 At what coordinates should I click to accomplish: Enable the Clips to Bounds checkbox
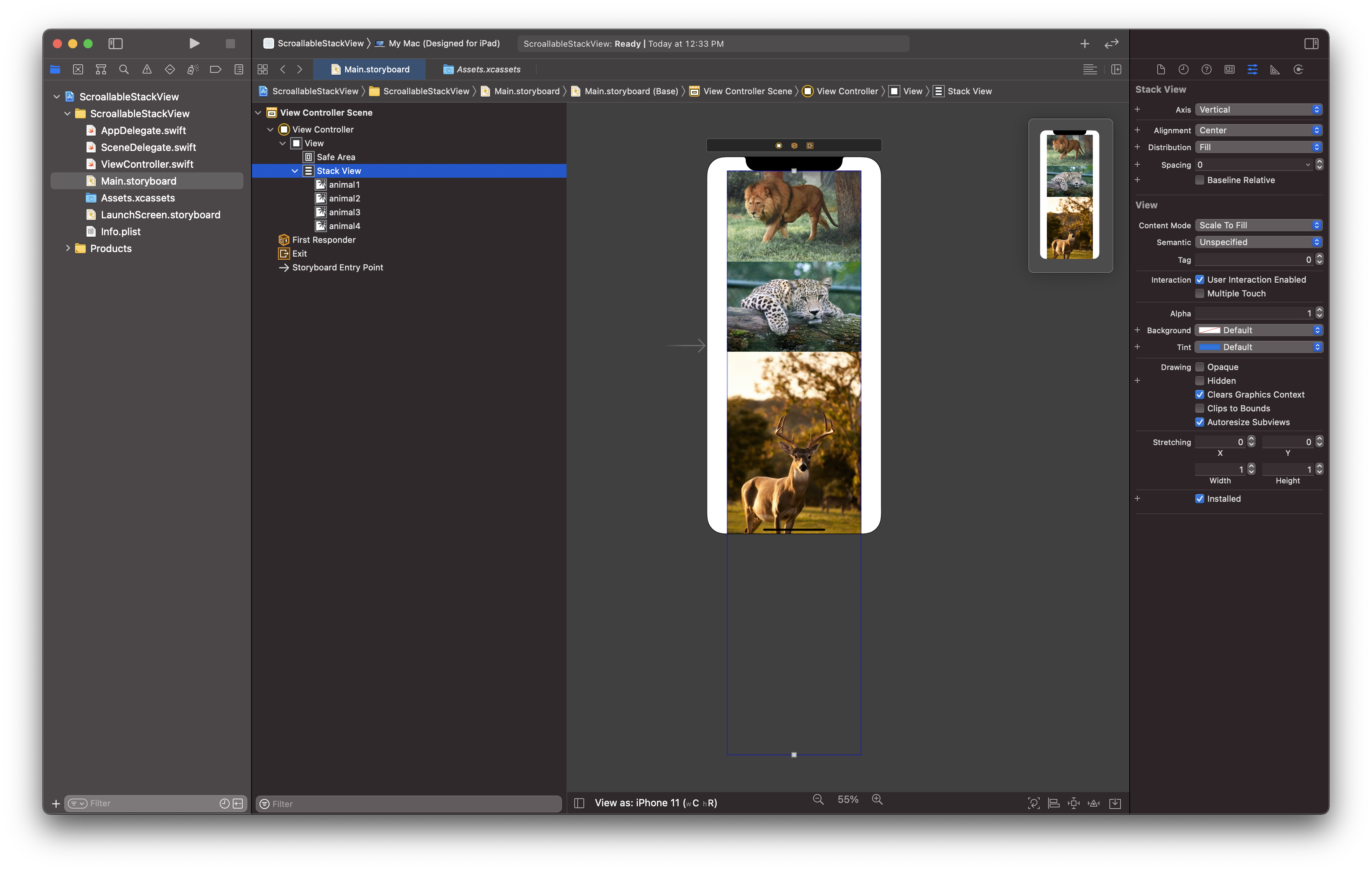click(1199, 408)
